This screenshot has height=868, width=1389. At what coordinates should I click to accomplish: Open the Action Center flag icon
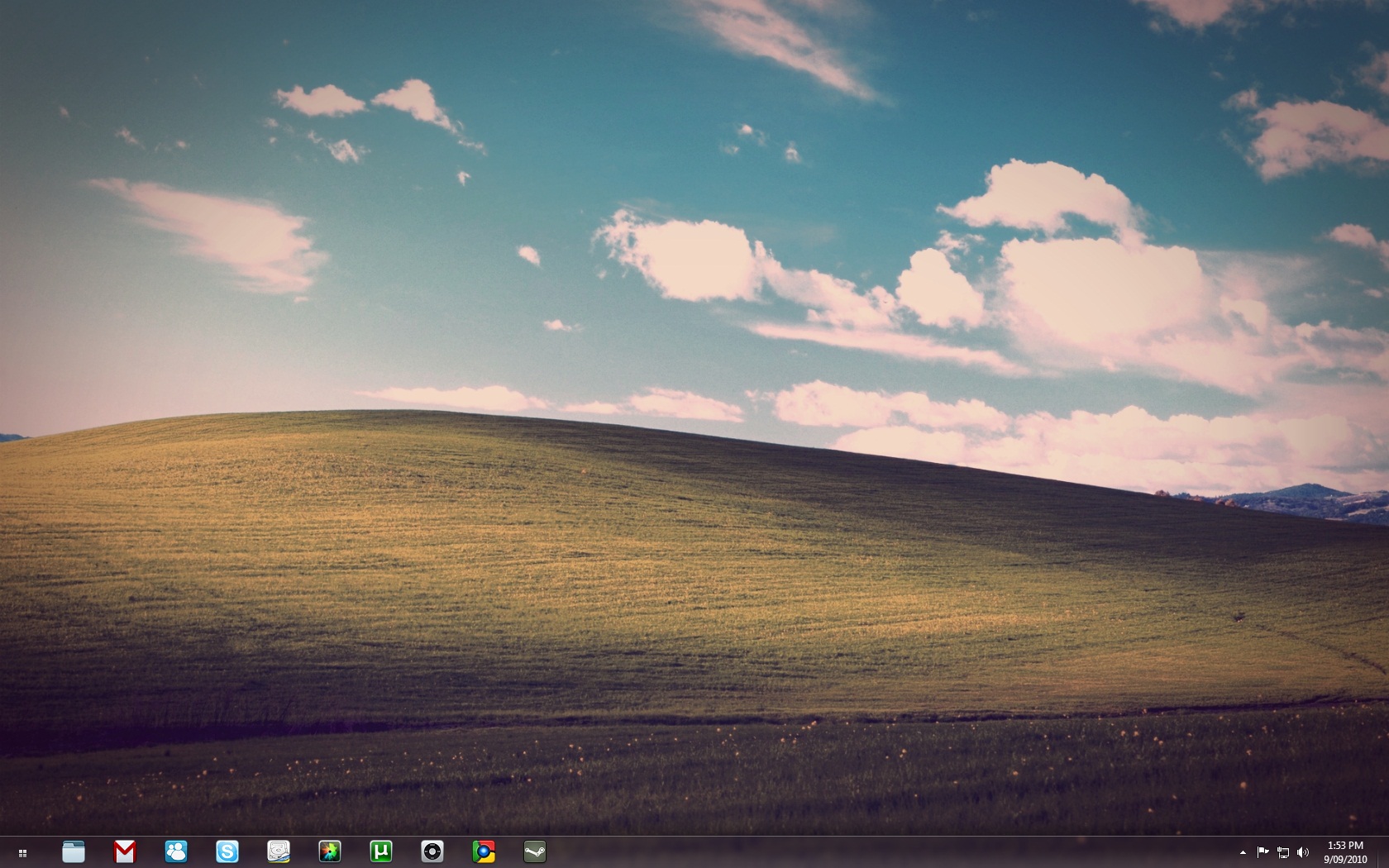[x=1263, y=852]
